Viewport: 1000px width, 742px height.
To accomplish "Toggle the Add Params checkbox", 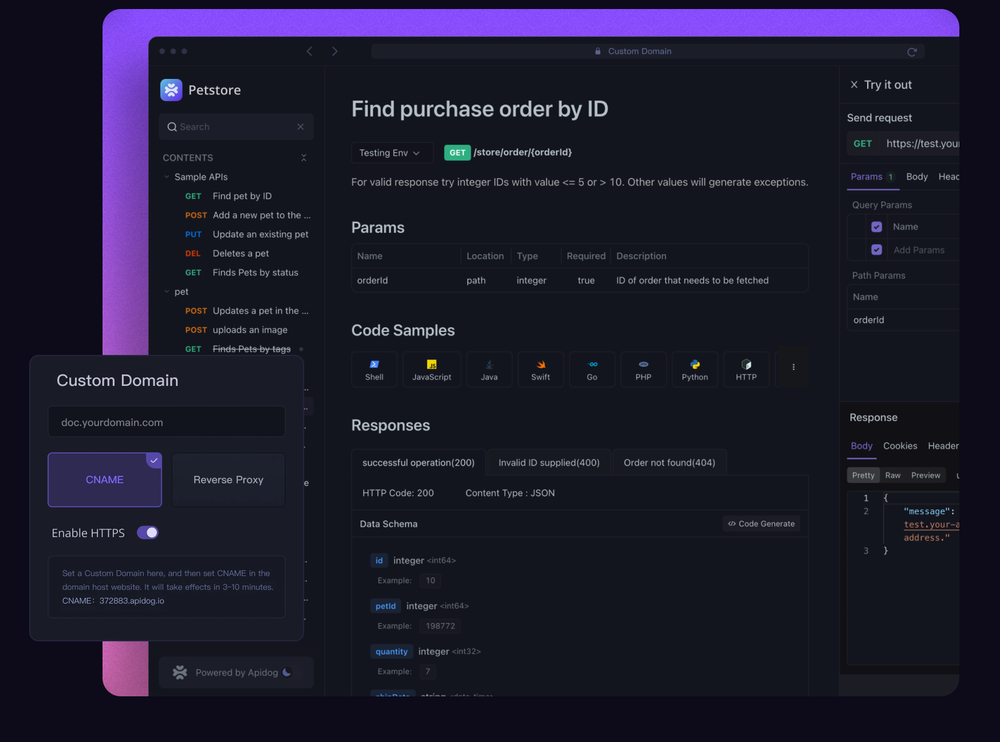I will coord(876,250).
